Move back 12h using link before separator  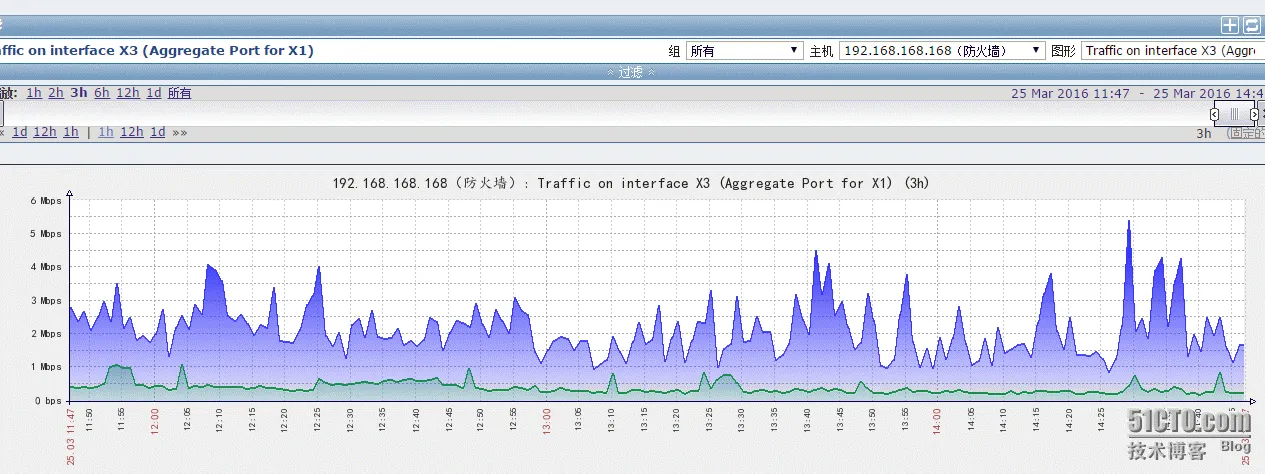click(x=45, y=132)
